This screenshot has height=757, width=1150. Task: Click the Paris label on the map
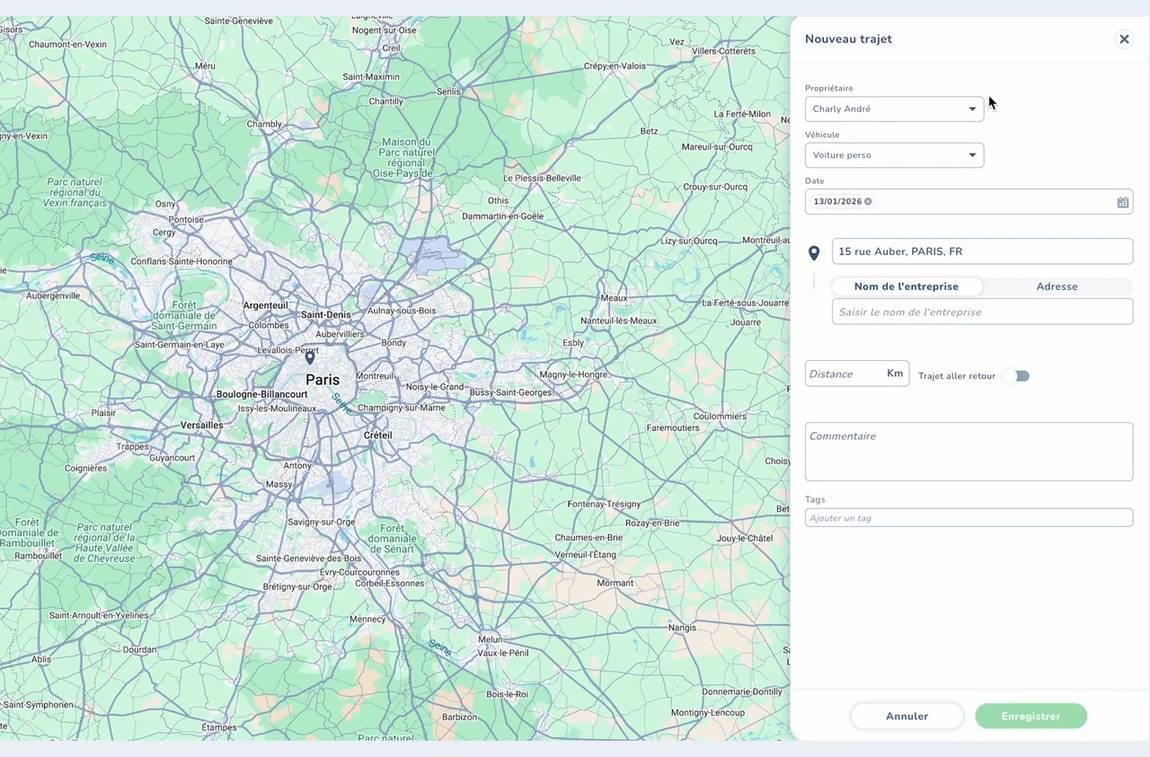pyautogui.click(x=323, y=380)
